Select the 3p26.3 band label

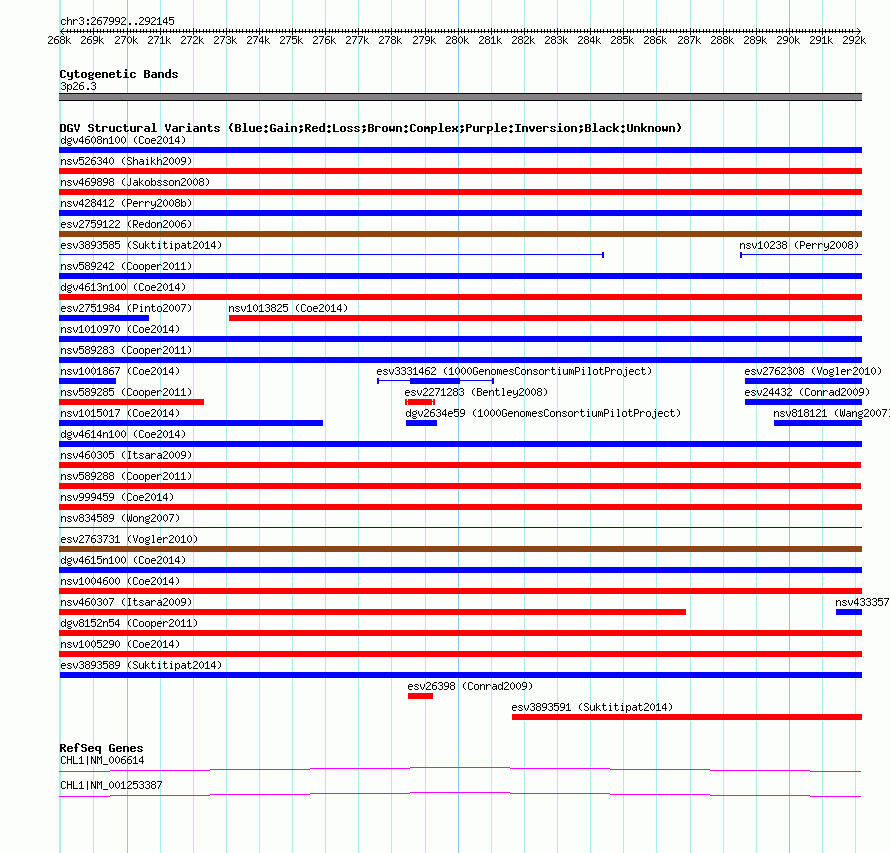point(78,86)
